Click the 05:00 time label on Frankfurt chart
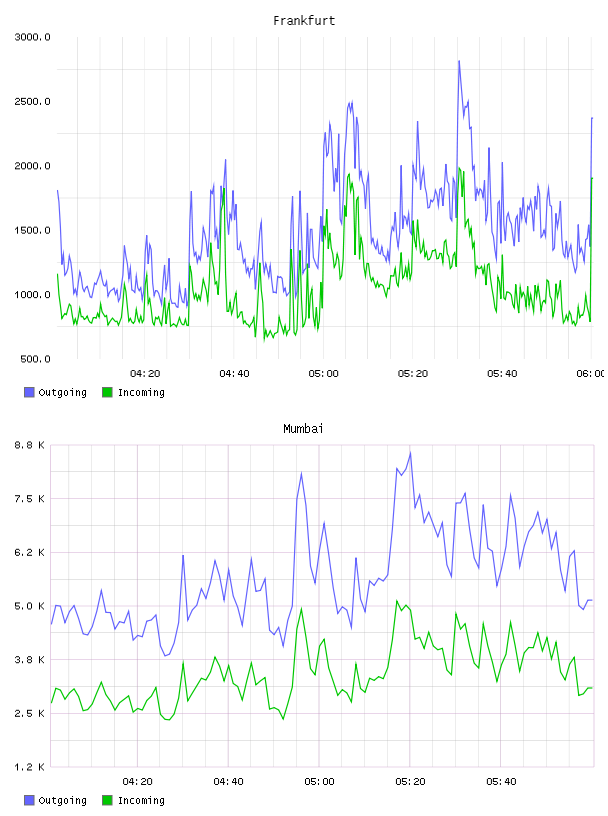 [x=323, y=374]
